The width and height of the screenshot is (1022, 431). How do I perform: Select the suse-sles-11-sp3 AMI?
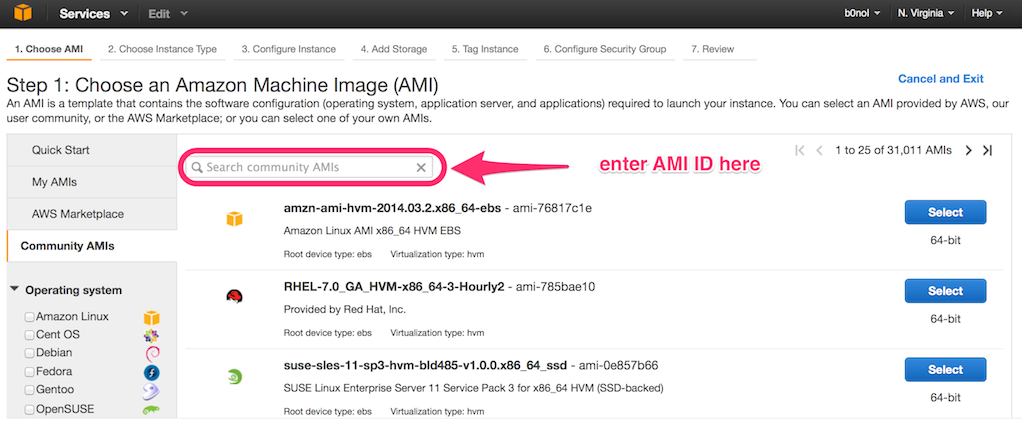coord(945,370)
